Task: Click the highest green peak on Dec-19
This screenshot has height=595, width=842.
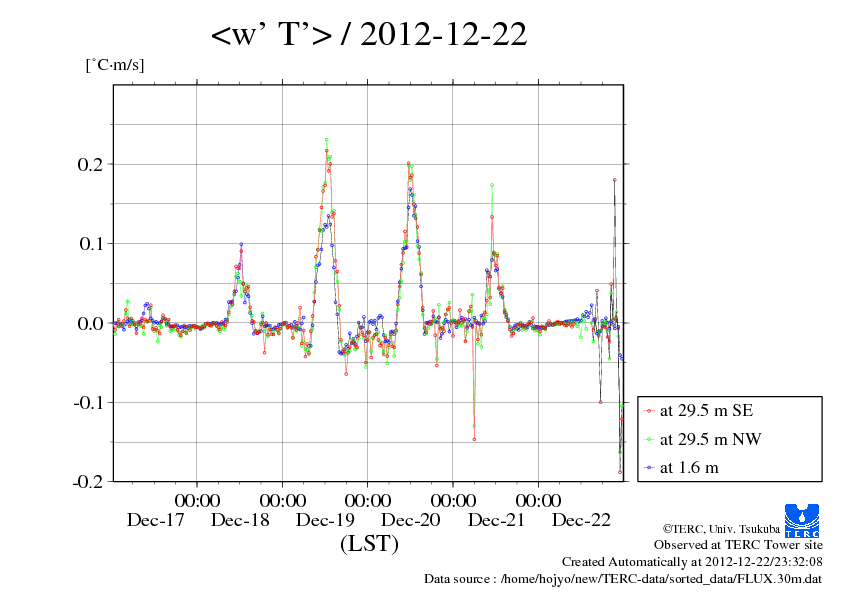Action: tap(327, 140)
